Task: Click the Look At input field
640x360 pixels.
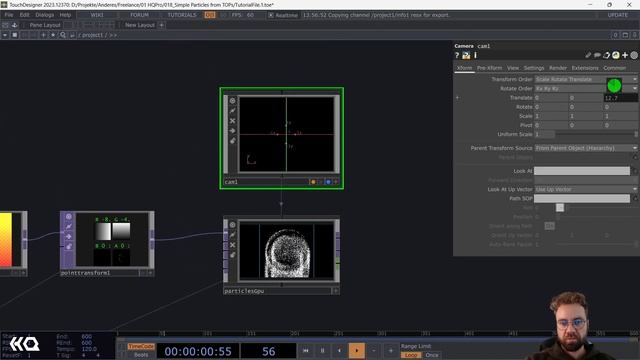Action: (582, 171)
